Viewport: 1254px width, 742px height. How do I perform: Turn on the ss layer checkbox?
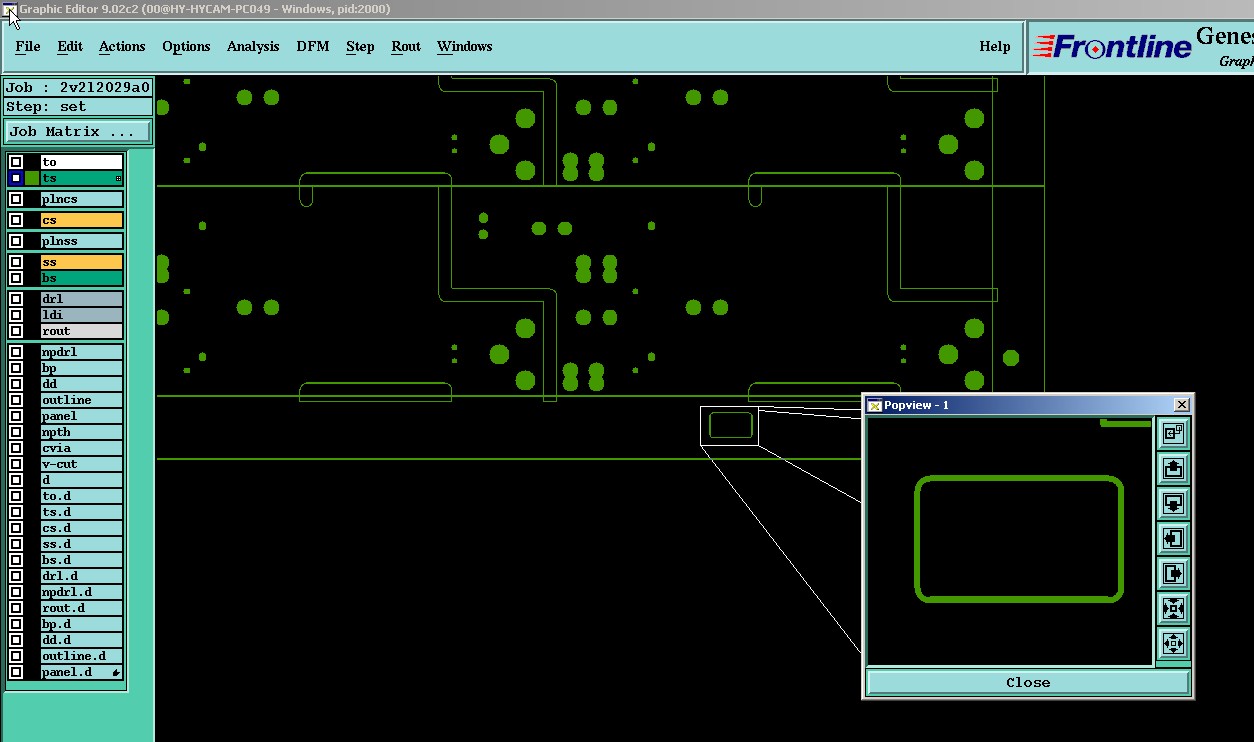click(16, 262)
